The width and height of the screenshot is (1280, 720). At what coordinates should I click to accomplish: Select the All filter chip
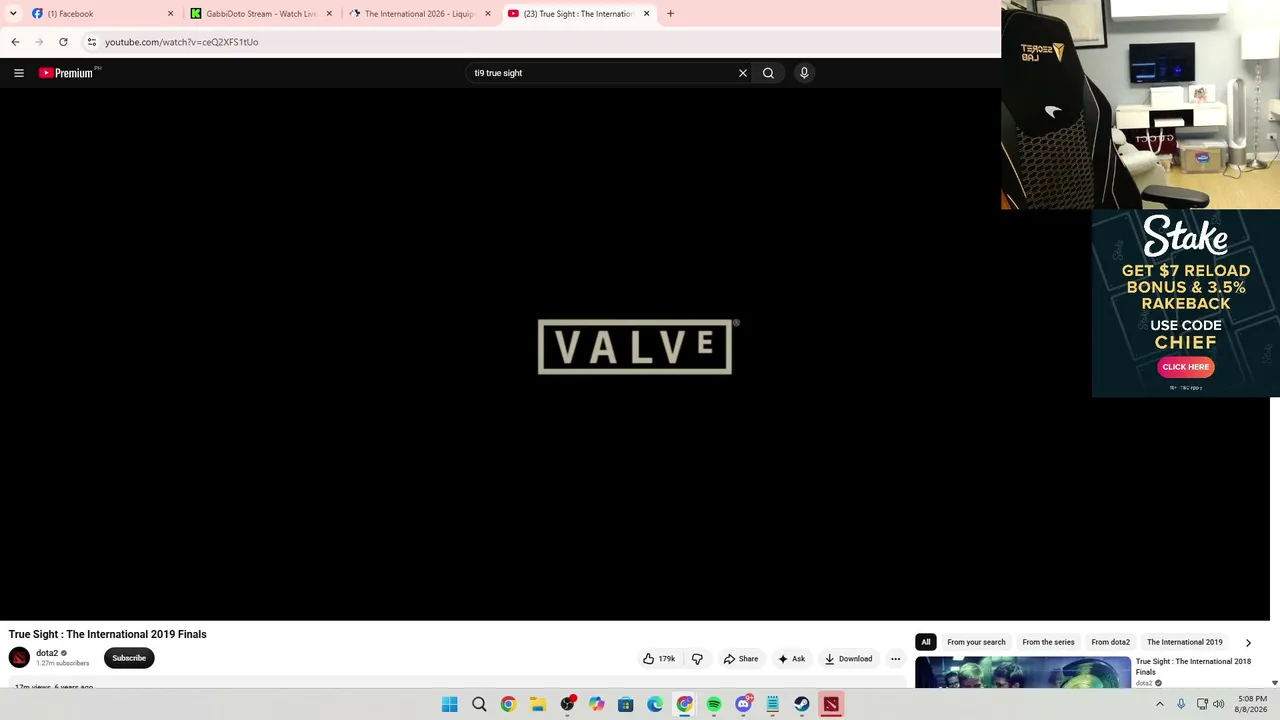click(926, 642)
